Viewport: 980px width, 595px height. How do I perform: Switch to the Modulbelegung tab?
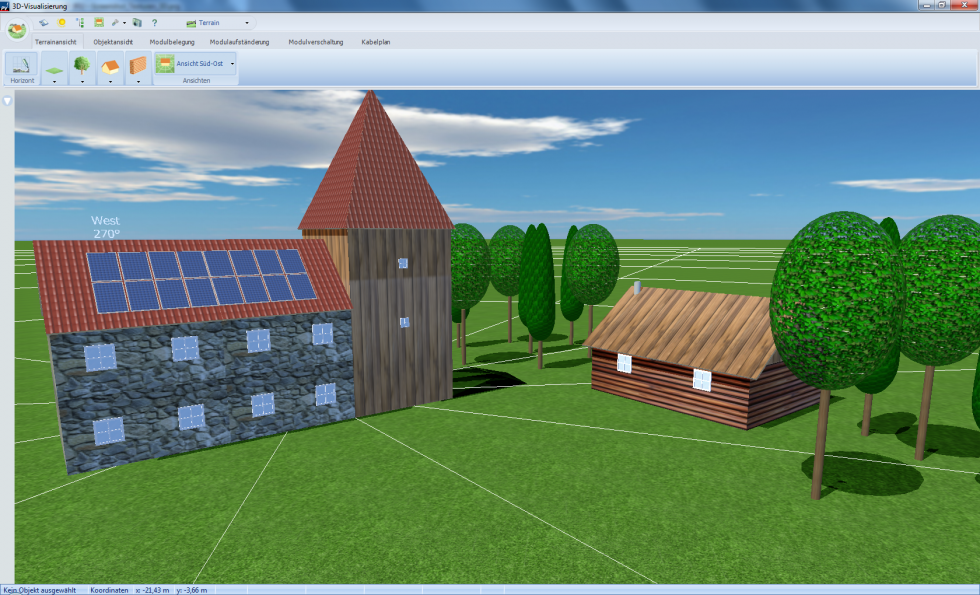[170, 42]
